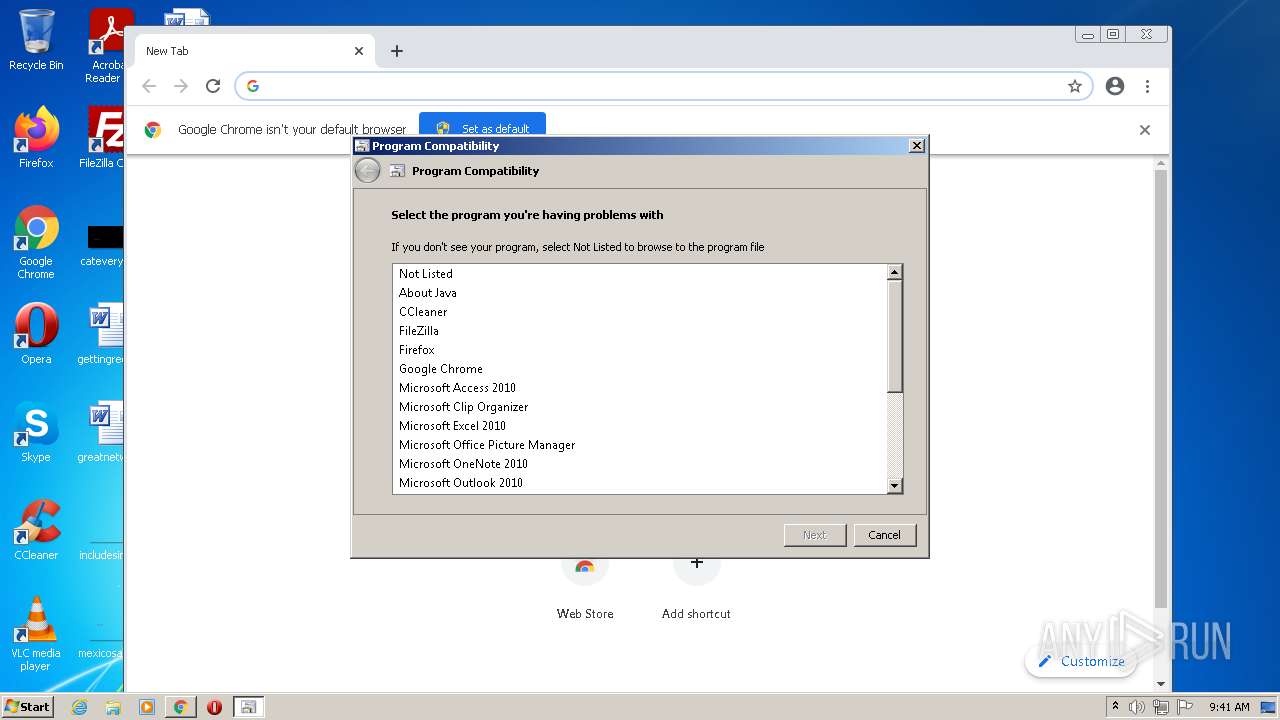Open volume control in system tray
1280x720 pixels.
1137,707
